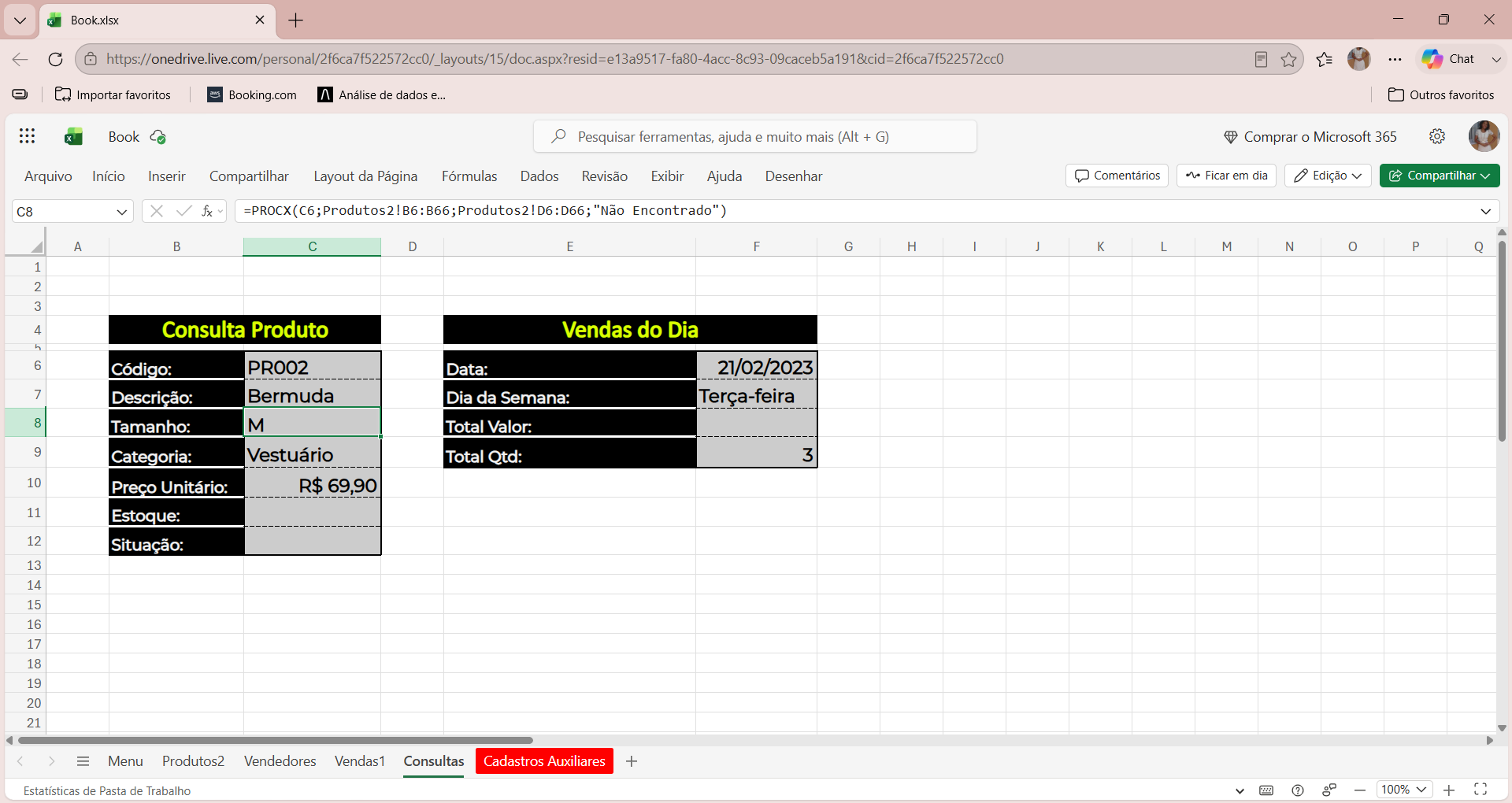This screenshot has width=1512, height=803.
Task: Open the insert function fx button
Action: [x=208, y=211]
